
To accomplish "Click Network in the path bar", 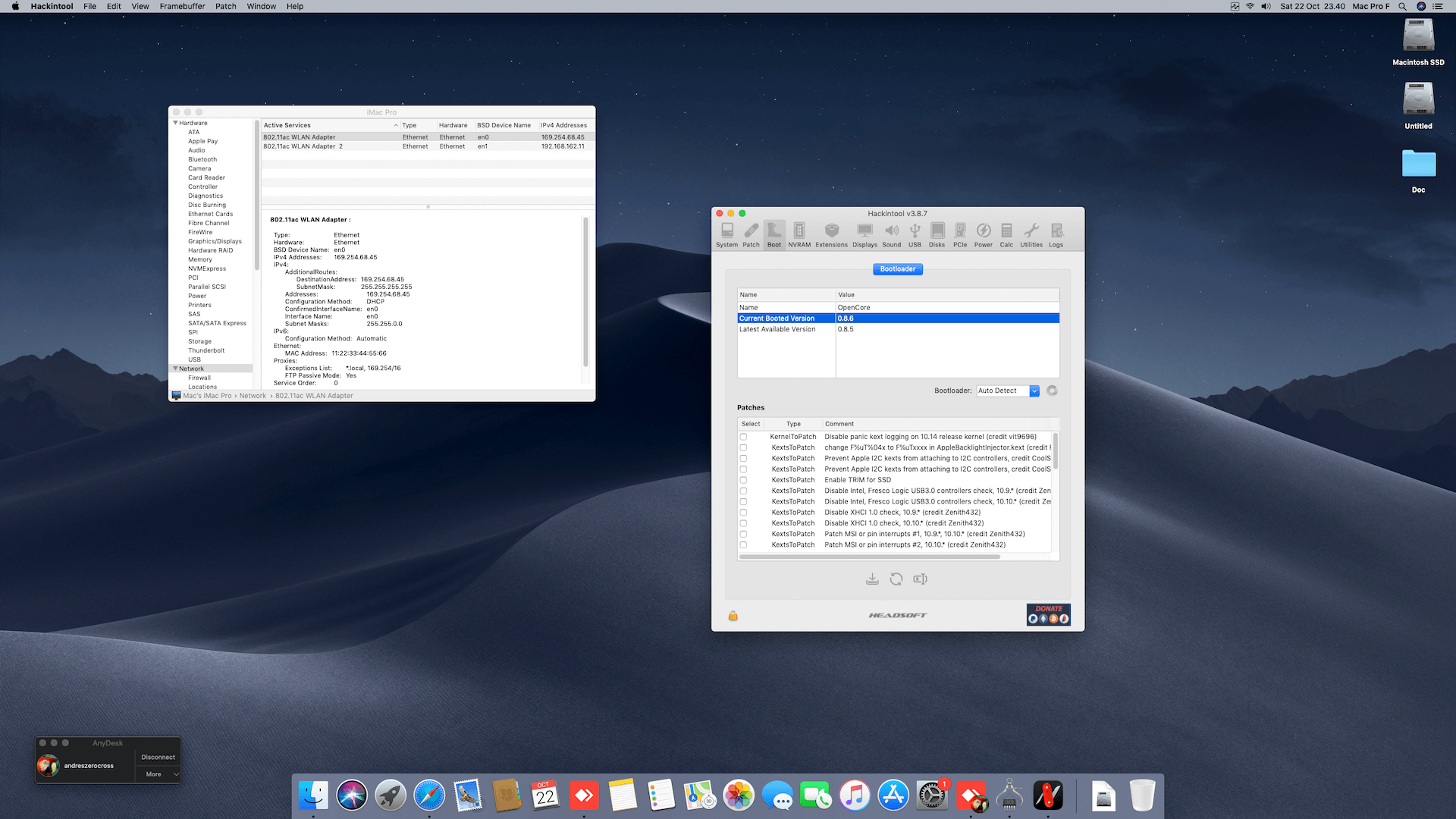I will click(x=253, y=396).
